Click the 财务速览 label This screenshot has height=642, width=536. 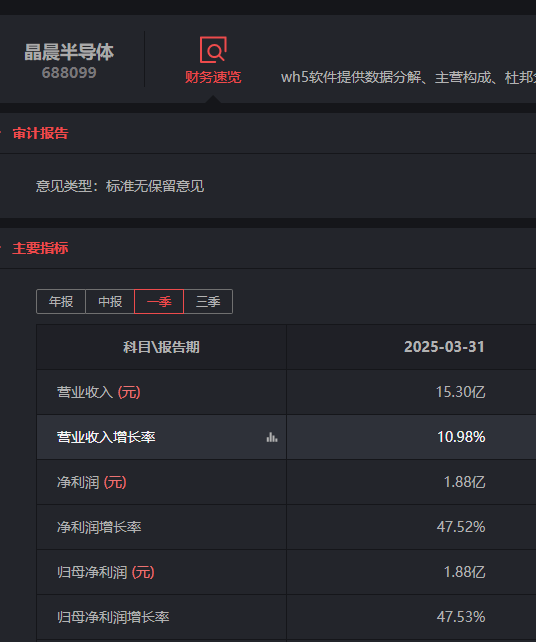213,77
